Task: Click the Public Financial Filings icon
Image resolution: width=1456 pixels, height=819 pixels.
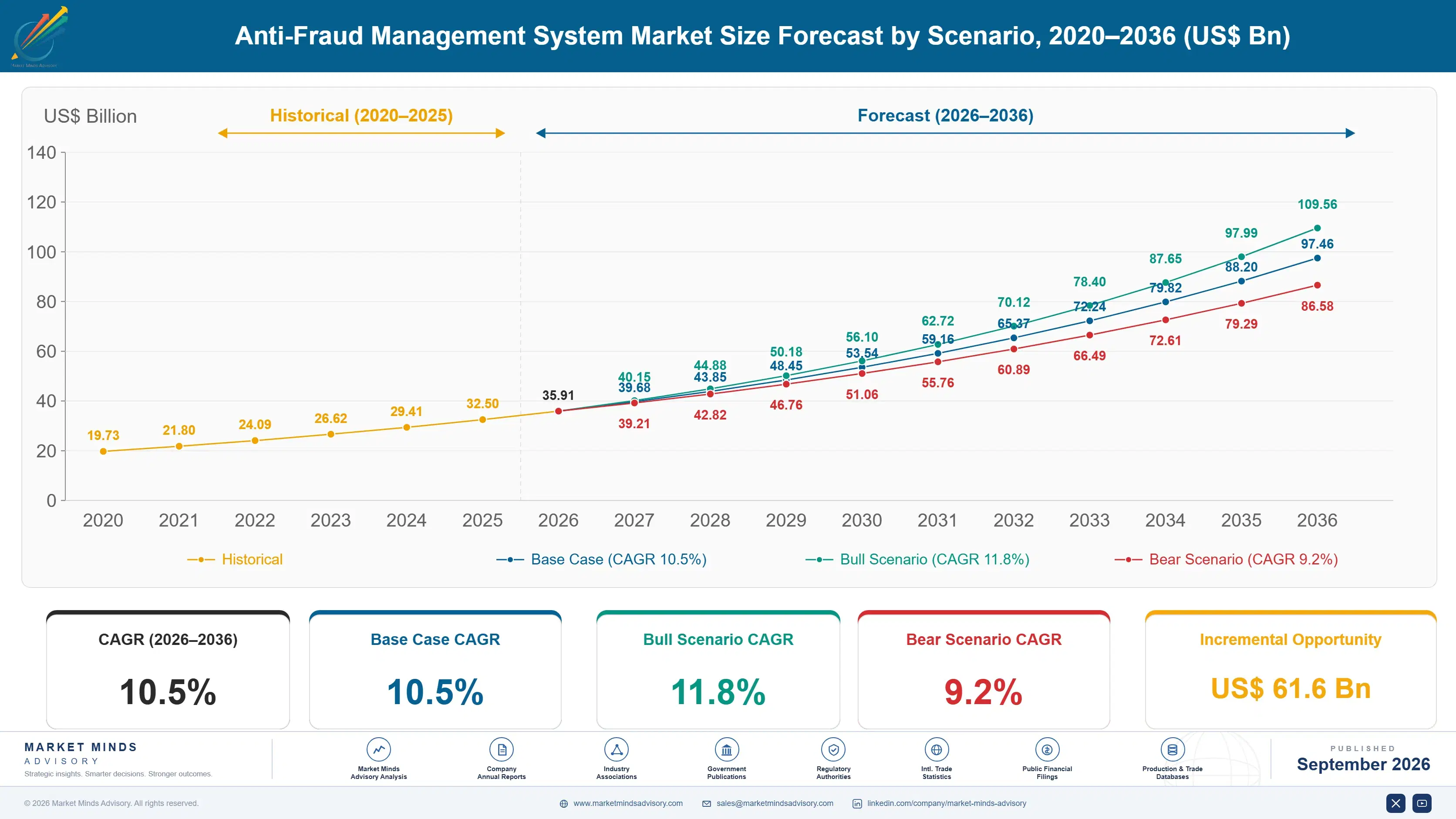Action: point(1047,749)
